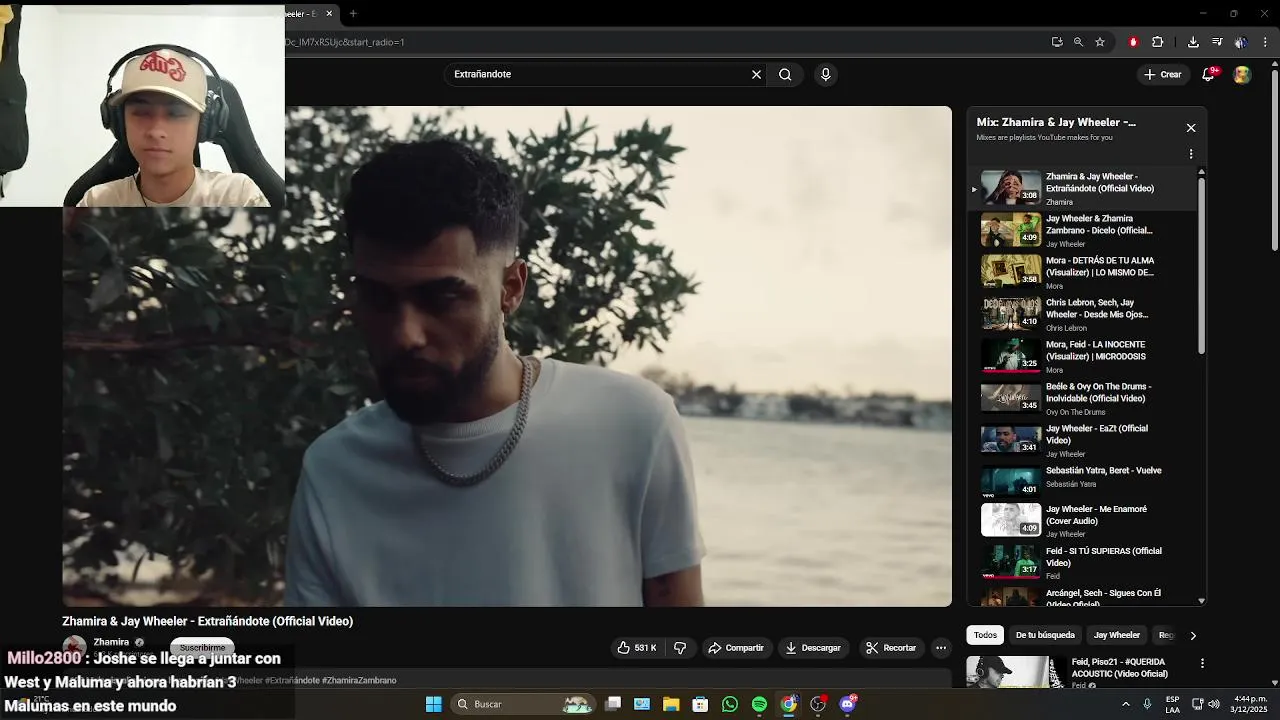Open File Explorer from the taskbar
This screenshot has width=1280, height=720.
point(671,704)
